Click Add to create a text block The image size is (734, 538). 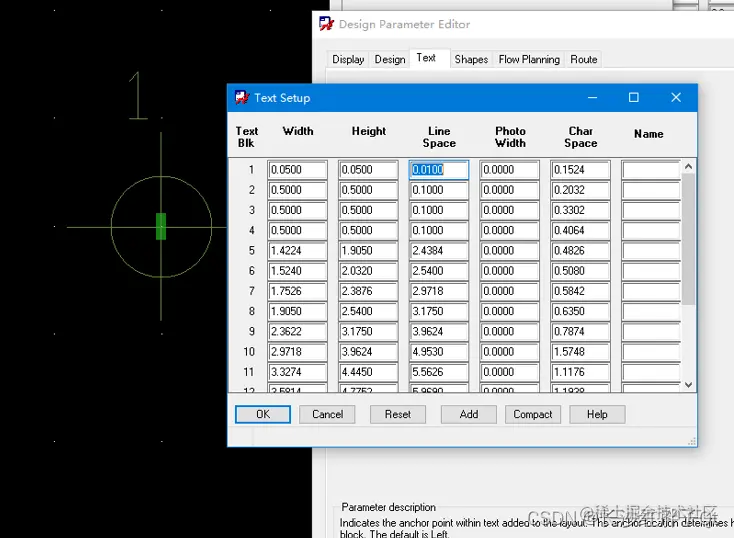point(469,414)
